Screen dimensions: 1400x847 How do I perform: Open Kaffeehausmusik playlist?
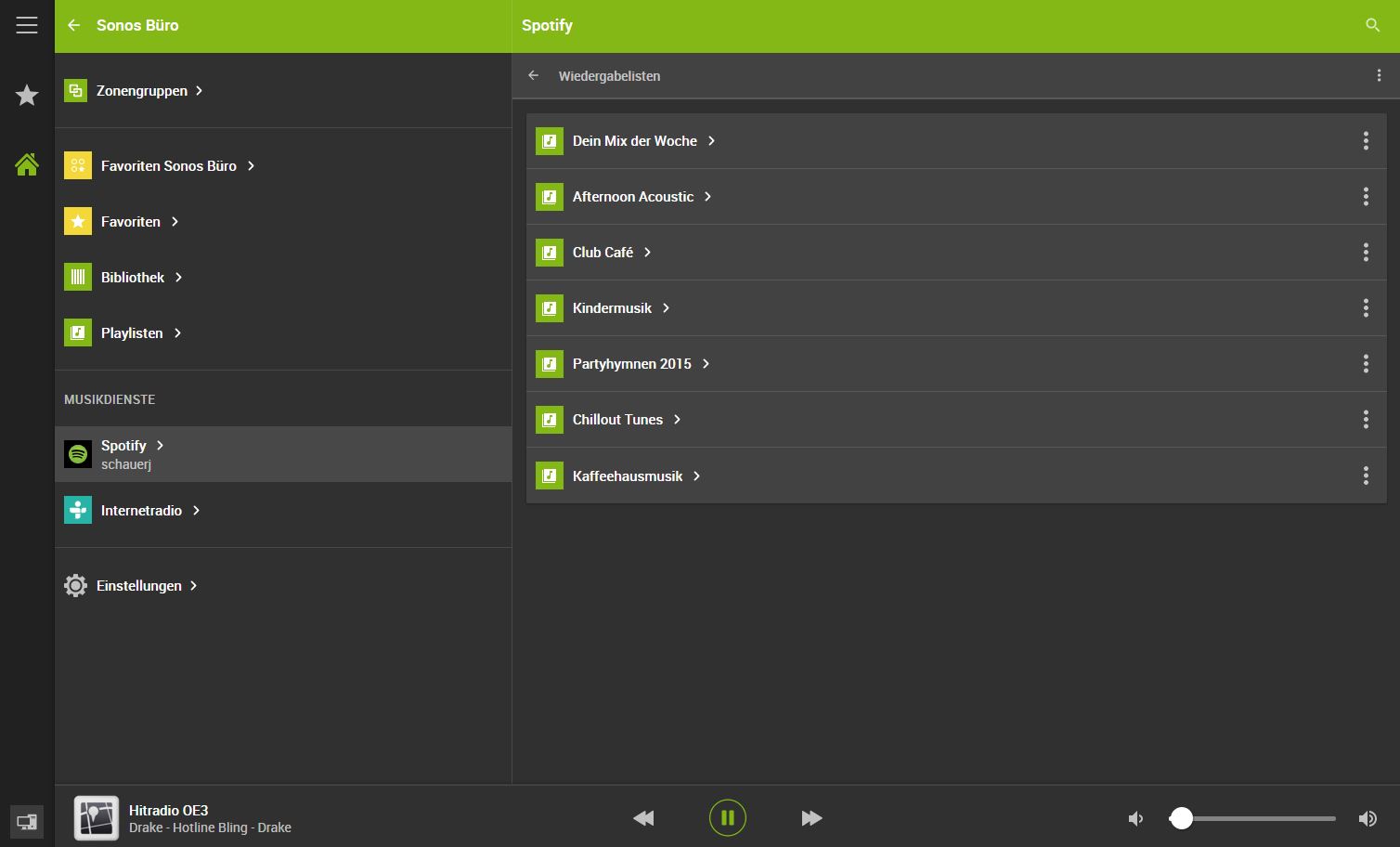pyautogui.click(x=956, y=476)
